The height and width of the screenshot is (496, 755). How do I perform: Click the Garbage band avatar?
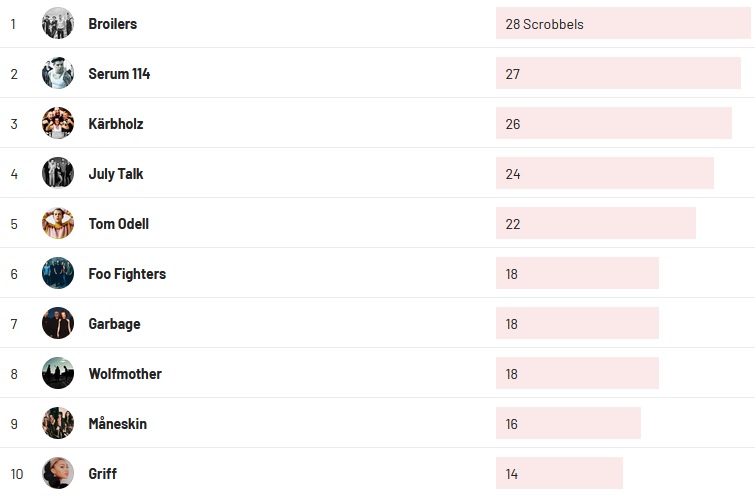[58, 323]
